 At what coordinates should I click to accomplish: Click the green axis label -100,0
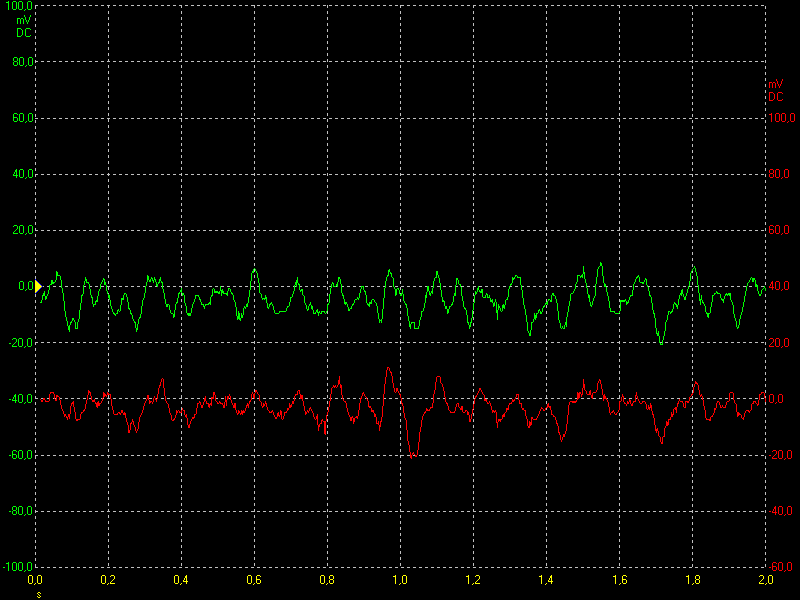(x=18, y=566)
